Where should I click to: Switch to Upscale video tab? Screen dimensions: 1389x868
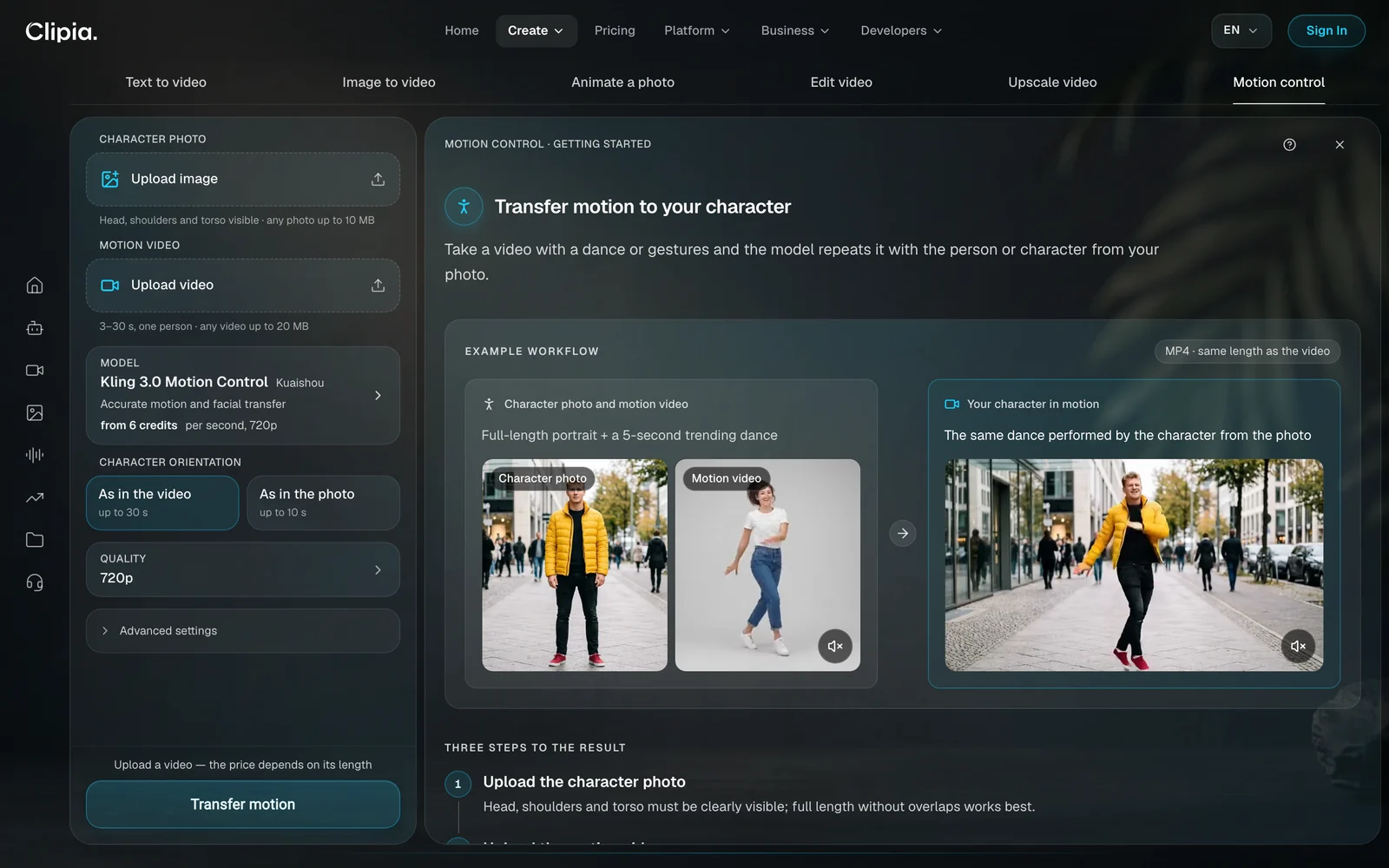point(1052,82)
